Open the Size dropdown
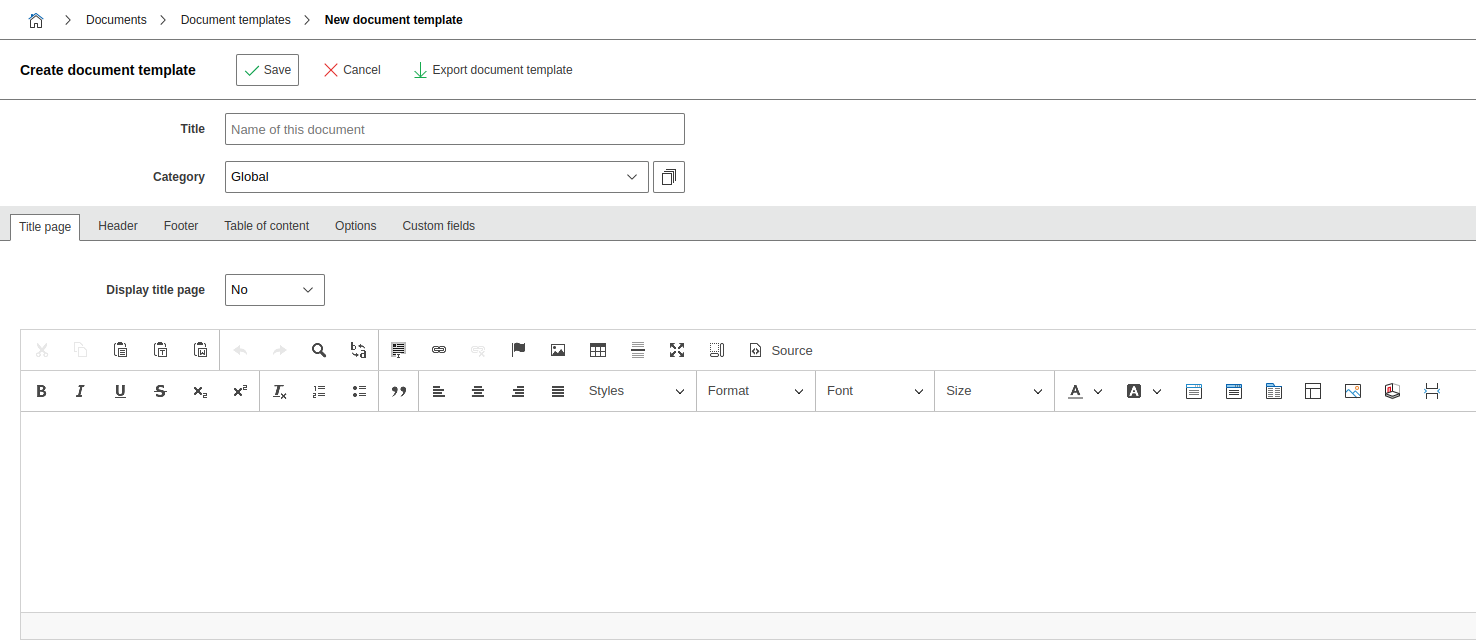The image size is (1476, 644). pyautogui.click(x=994, y=391)
